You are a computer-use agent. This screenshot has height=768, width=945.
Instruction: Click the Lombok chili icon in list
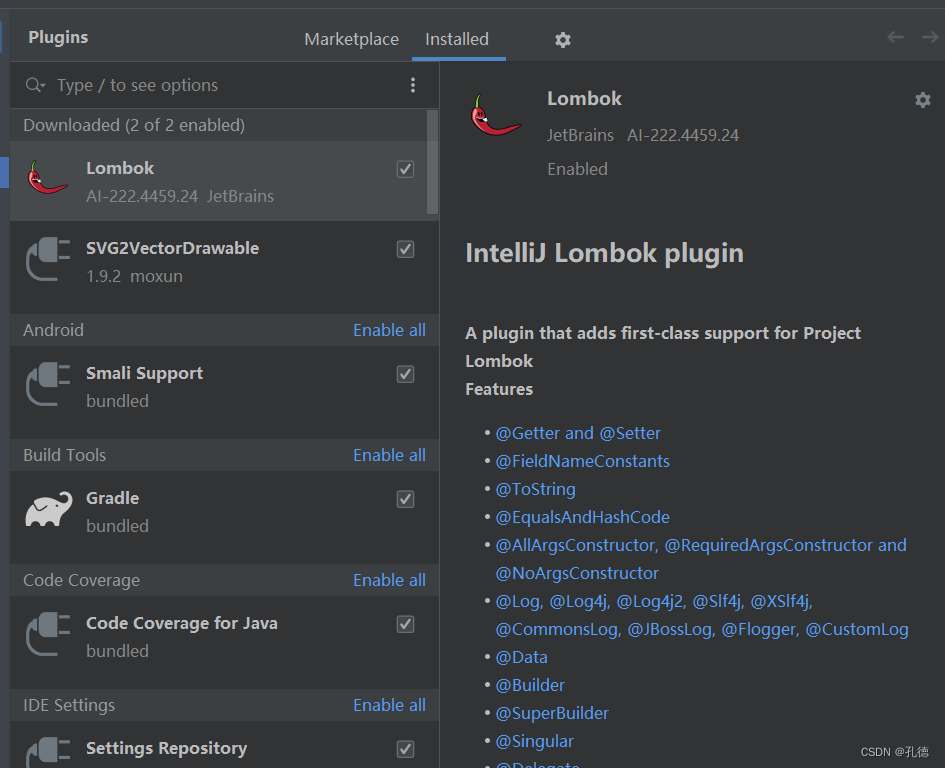pyautogui.click(x=47, y=178)
